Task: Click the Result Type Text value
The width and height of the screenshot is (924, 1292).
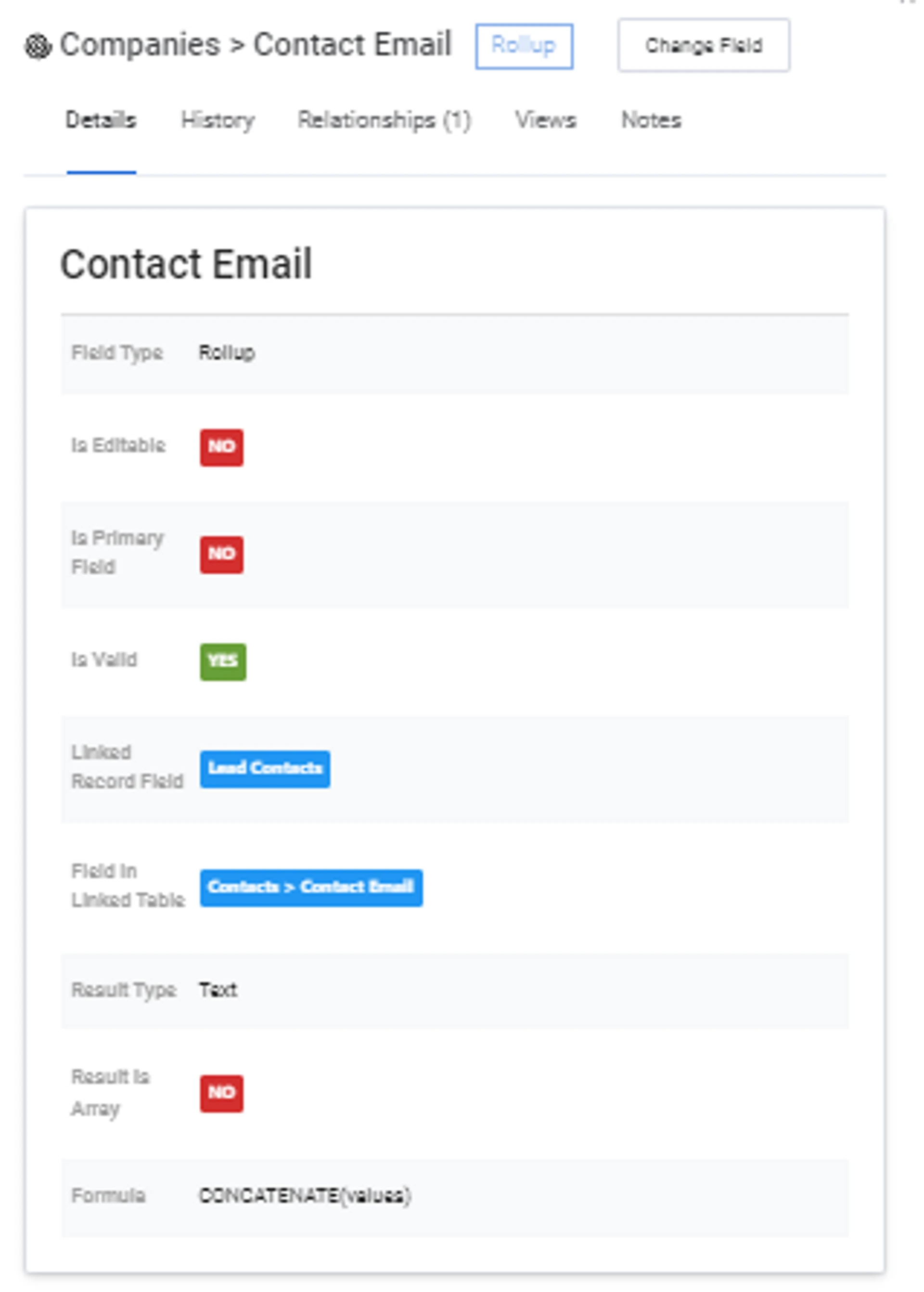Action: tap(218, 990)
